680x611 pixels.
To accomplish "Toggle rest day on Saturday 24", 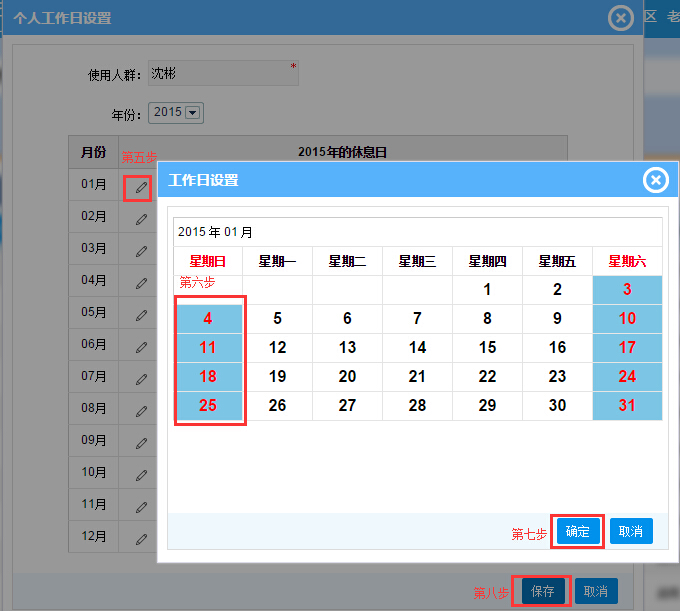I will point(628,377).
